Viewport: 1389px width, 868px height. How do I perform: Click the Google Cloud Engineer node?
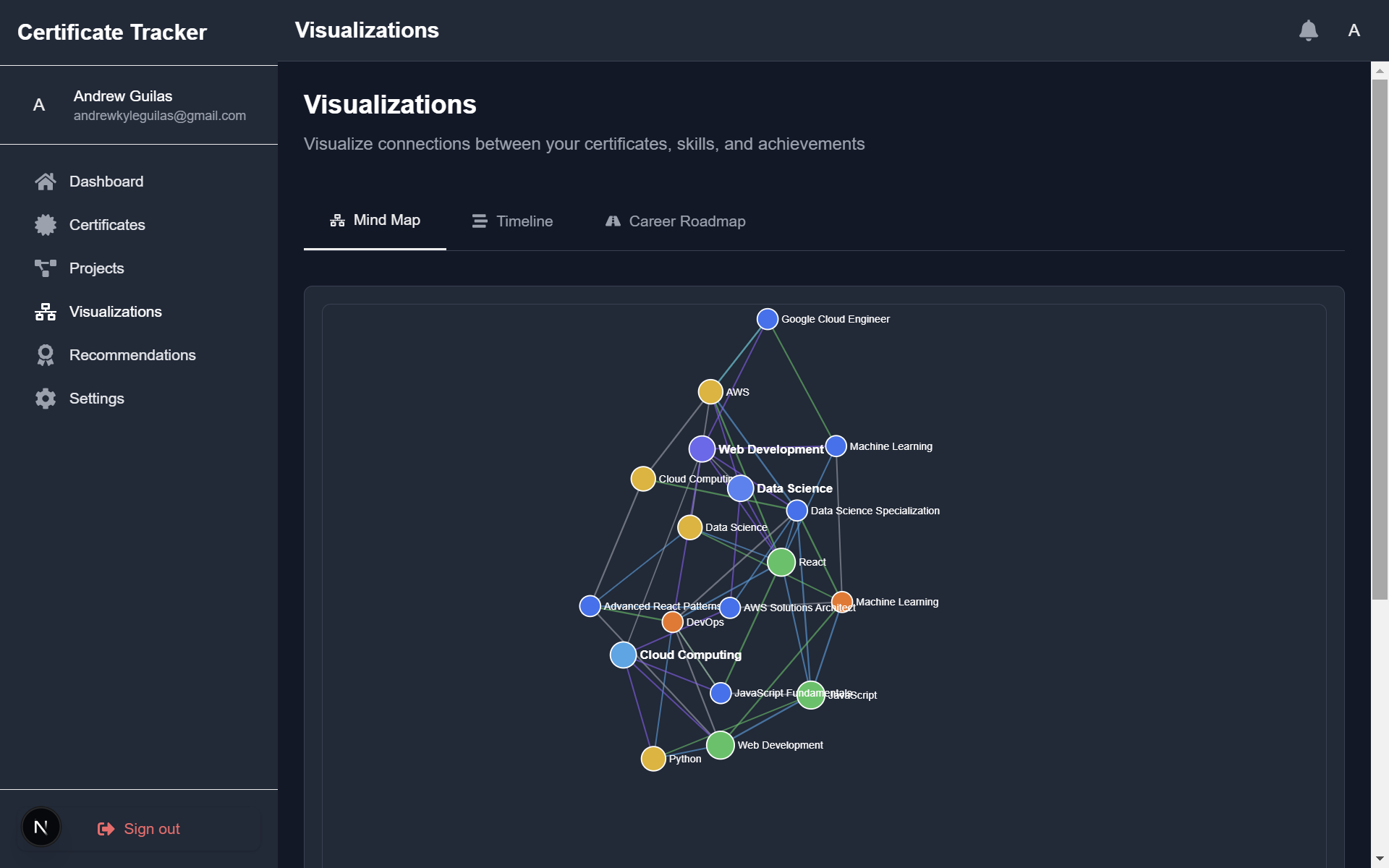(767, 319)
